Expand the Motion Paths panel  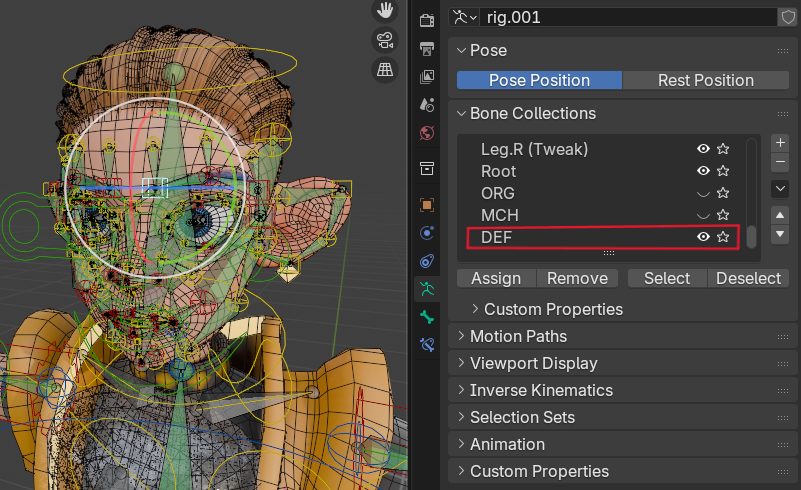coord(518,336)
